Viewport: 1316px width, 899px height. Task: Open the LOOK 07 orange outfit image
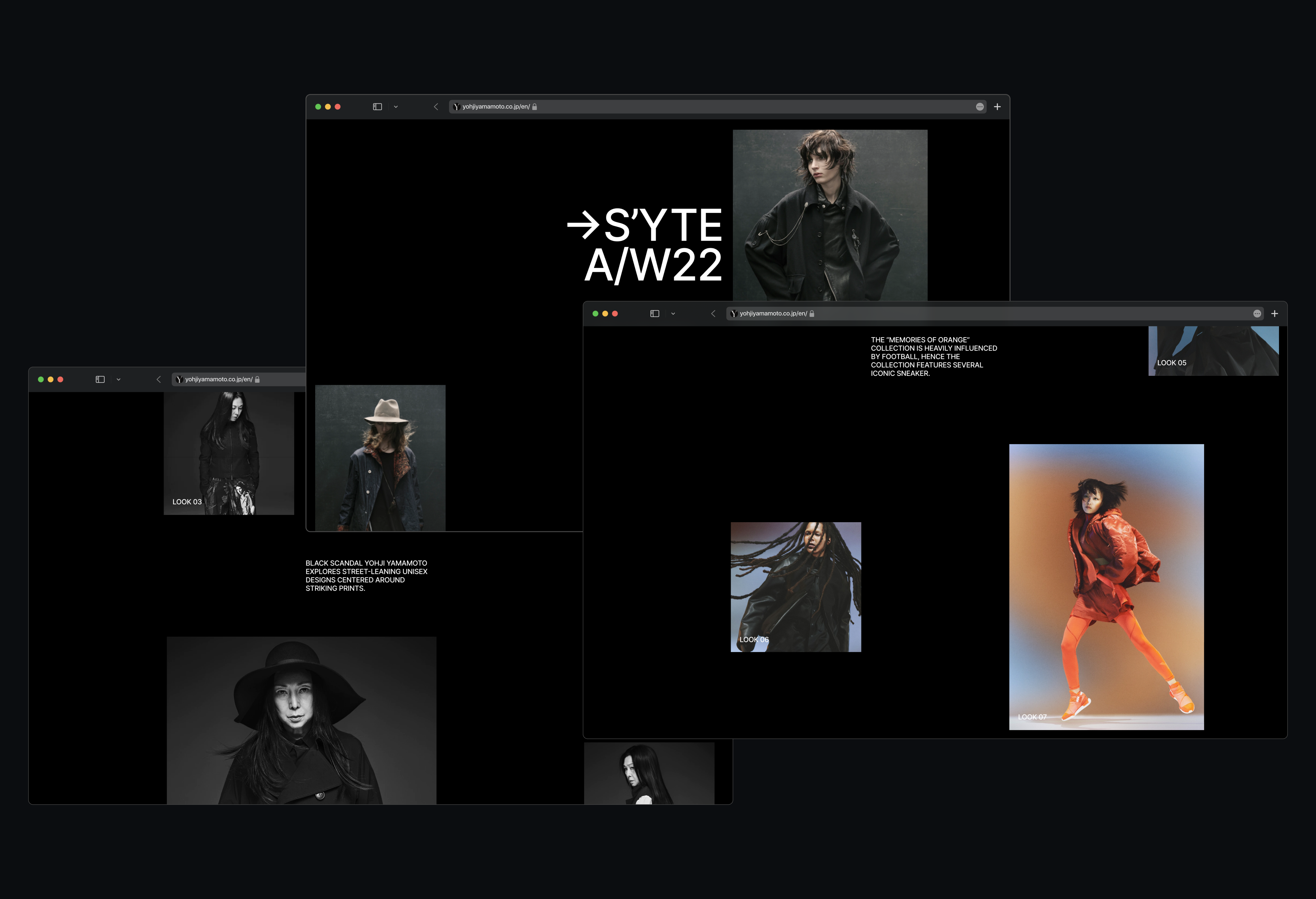[x=1106, y=586]
